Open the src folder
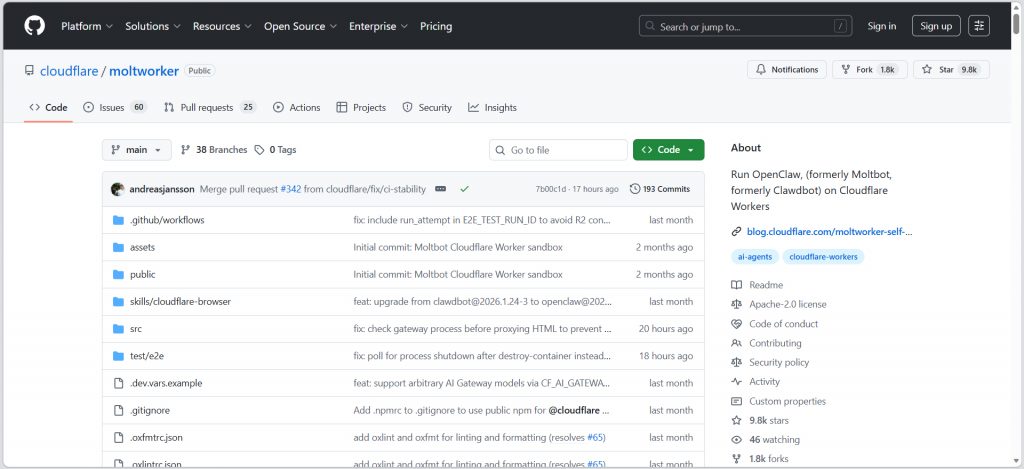This screenshot has width=1024, height=469. [x=136, y=329]
